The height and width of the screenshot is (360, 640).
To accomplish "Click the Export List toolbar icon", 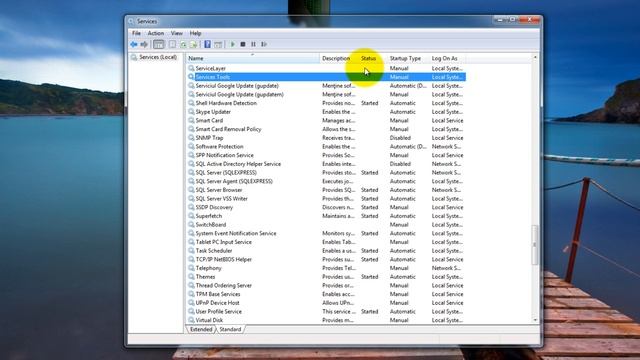I will pos(194,44).
